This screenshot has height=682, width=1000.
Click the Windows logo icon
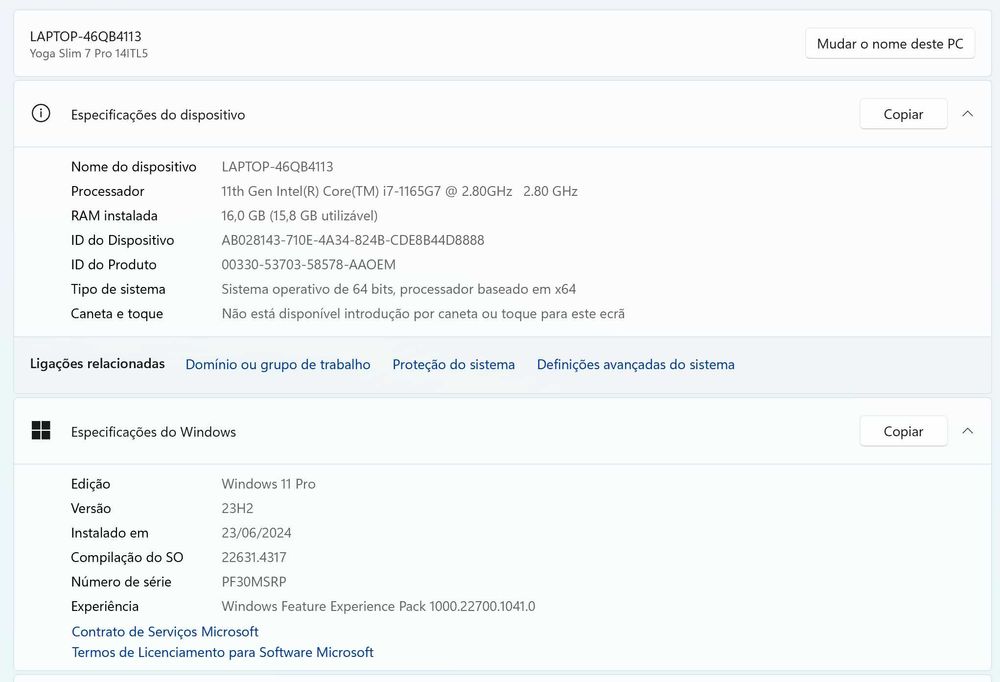[x=41, y=431]
